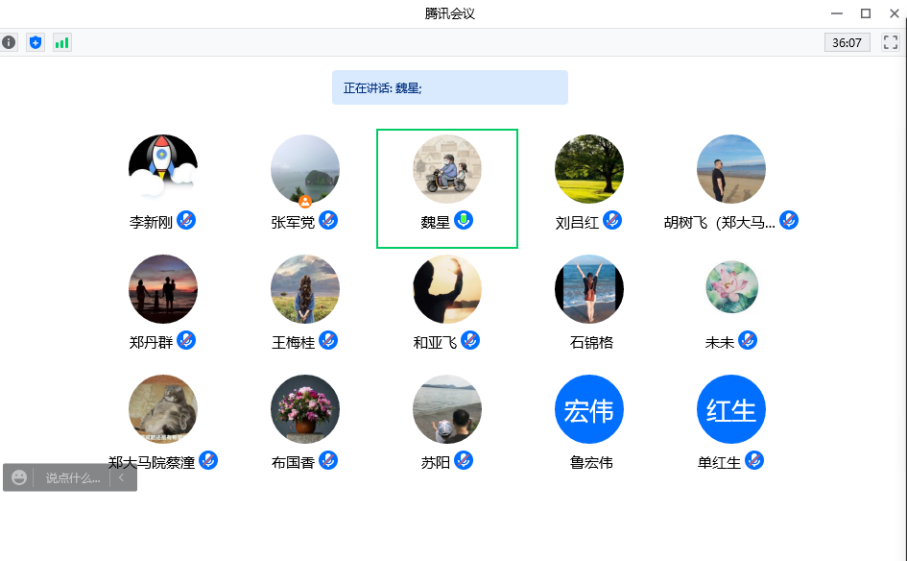Viewport: 907px width, 561px height.
Task: Click 魏星's active green microphone icon
Action: [x=463, y=220]
